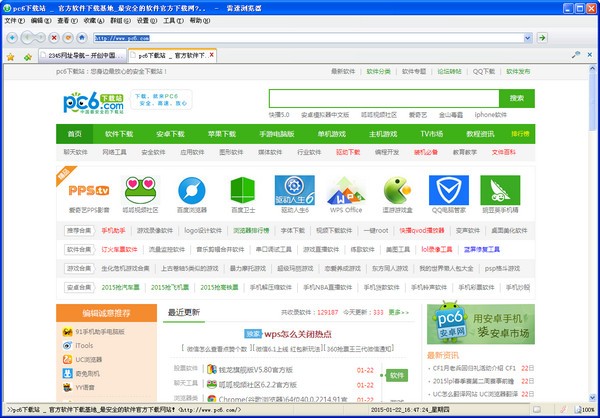Open the red 驱动下载 category link
Viewport: 600px width, 418px height.
(x=348, y=152)
